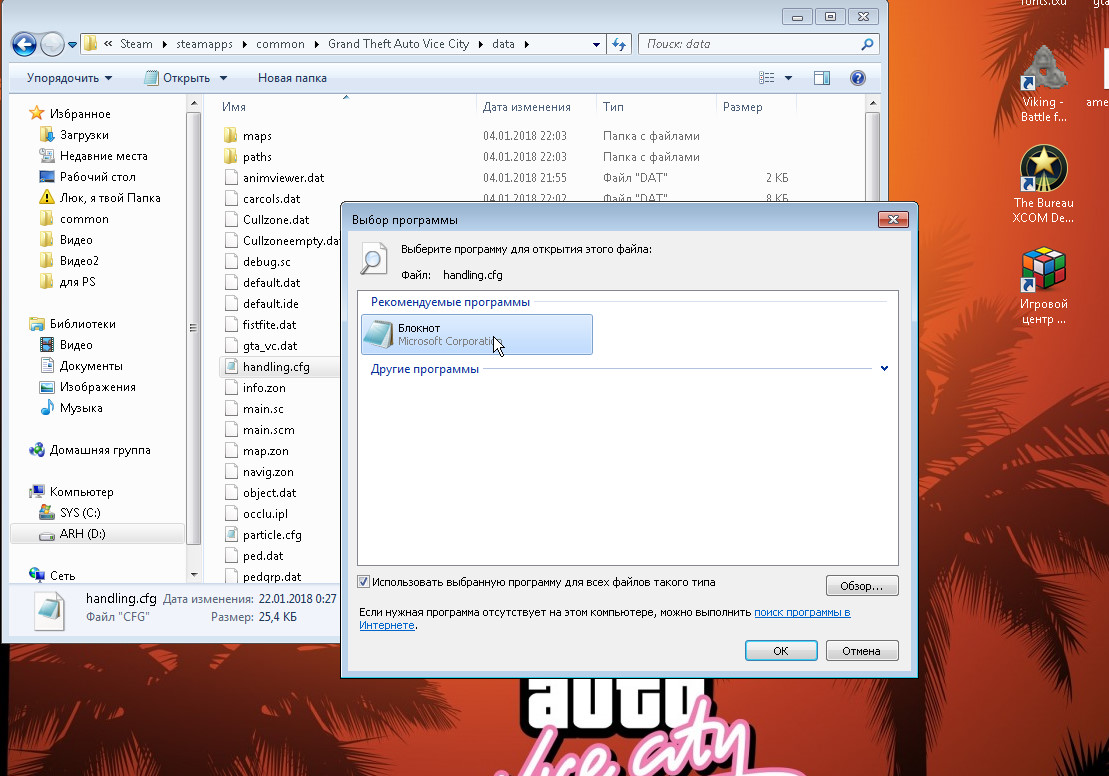Image resolution: width=1109 pixels, height=776 pixels.
Task: Create a folder with Новая папка
Action: (292, 78)
